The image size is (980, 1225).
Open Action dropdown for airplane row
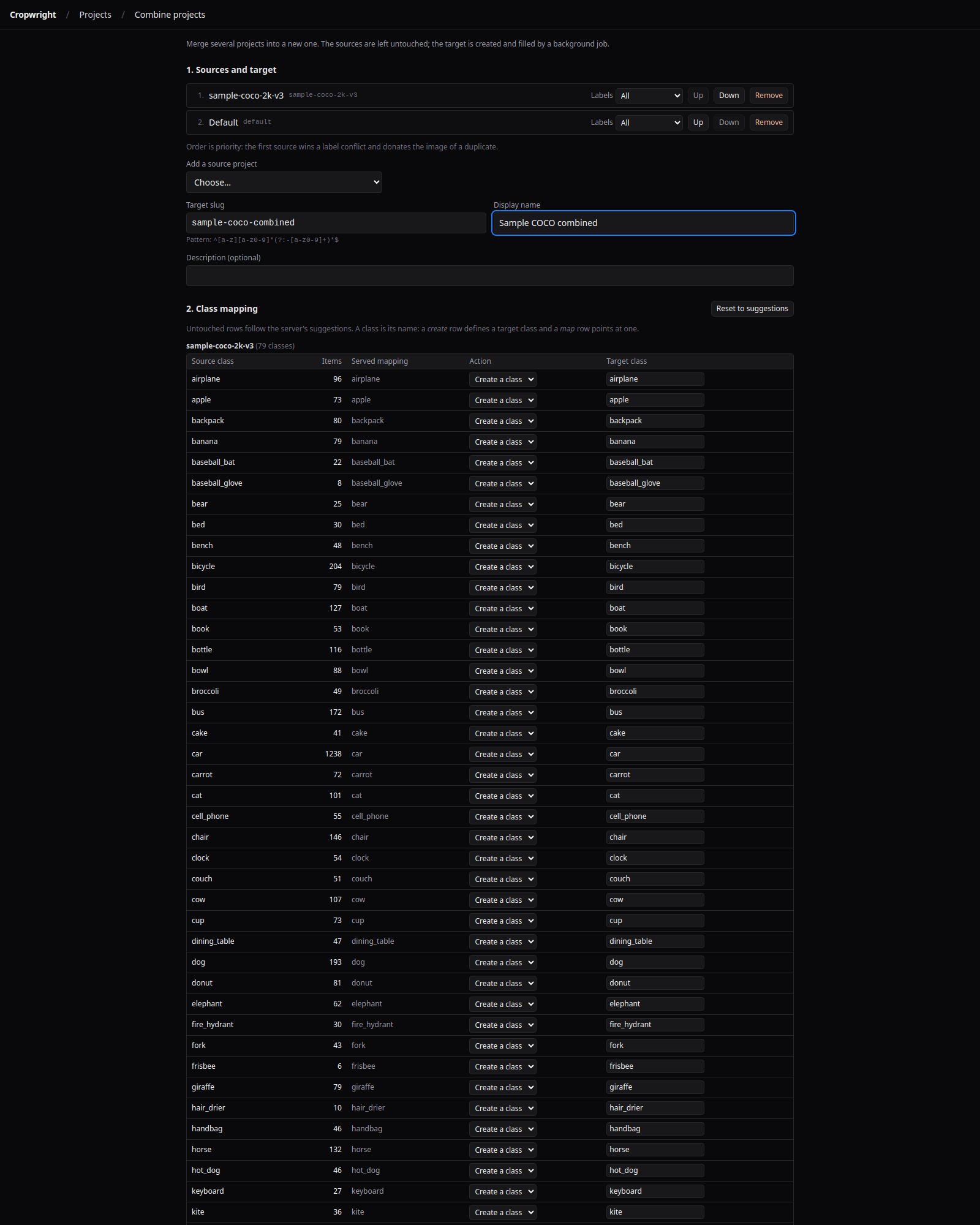click(503, 380)
